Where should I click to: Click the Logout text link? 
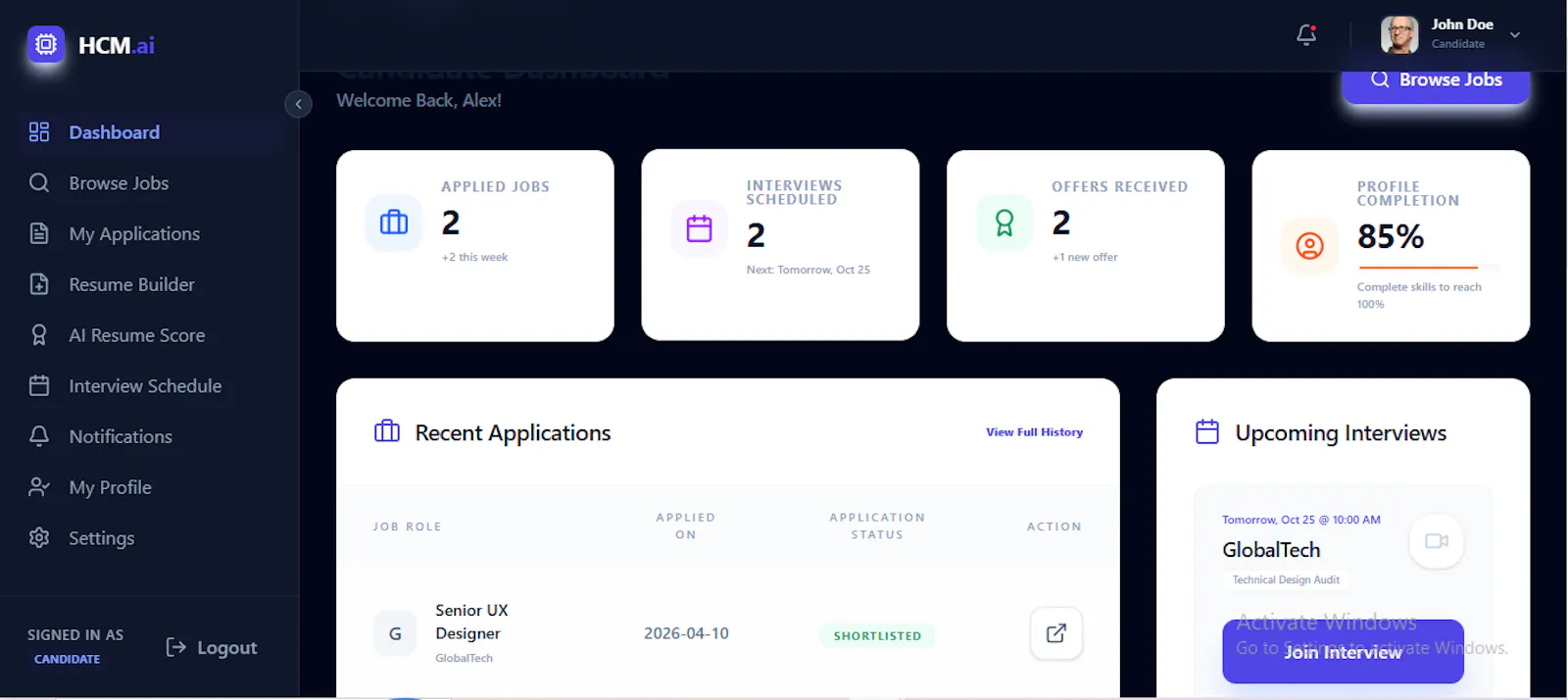[x=227, y=648]
